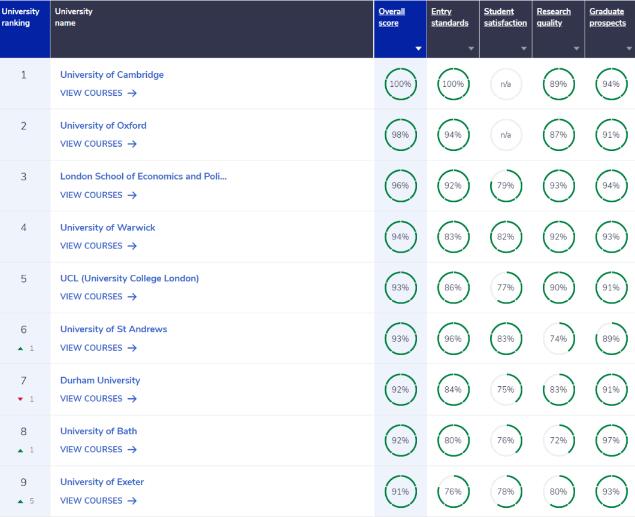Screen dimensions: 635x517
Task: Click View Courses for Durham University
Action: coord(98,399)
